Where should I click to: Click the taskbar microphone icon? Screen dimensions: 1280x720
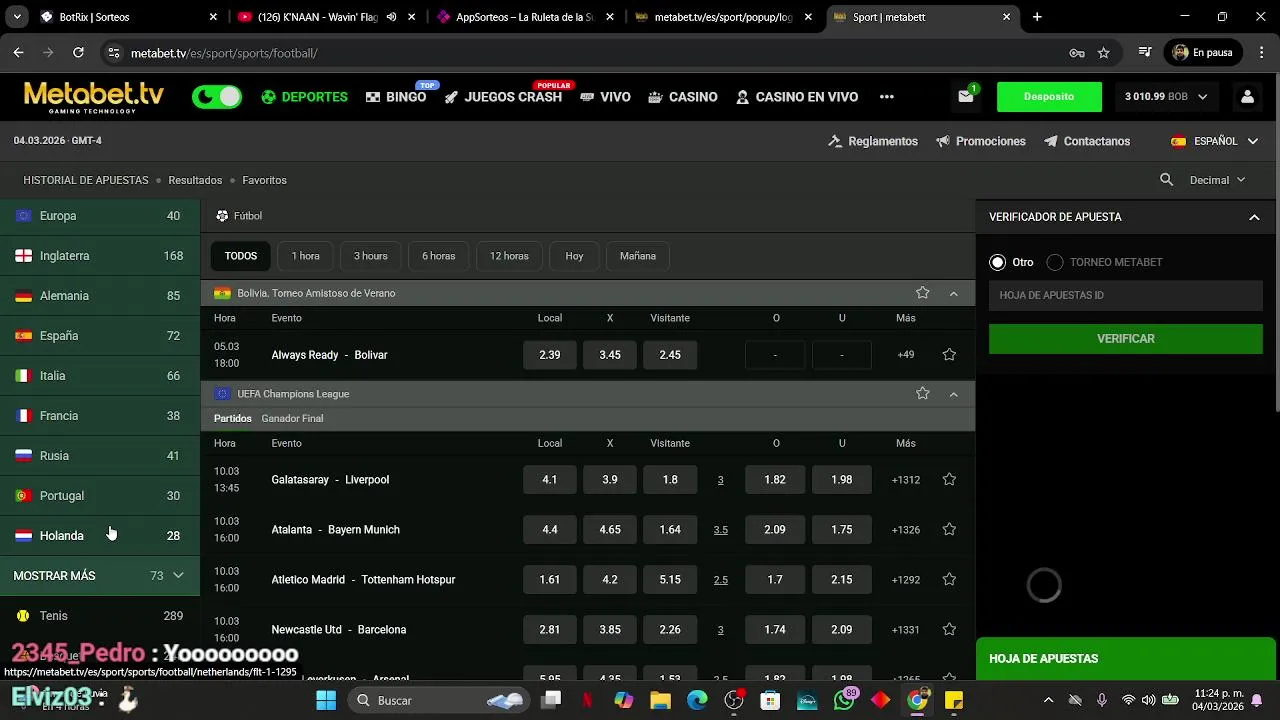(x=1101, y=700)
